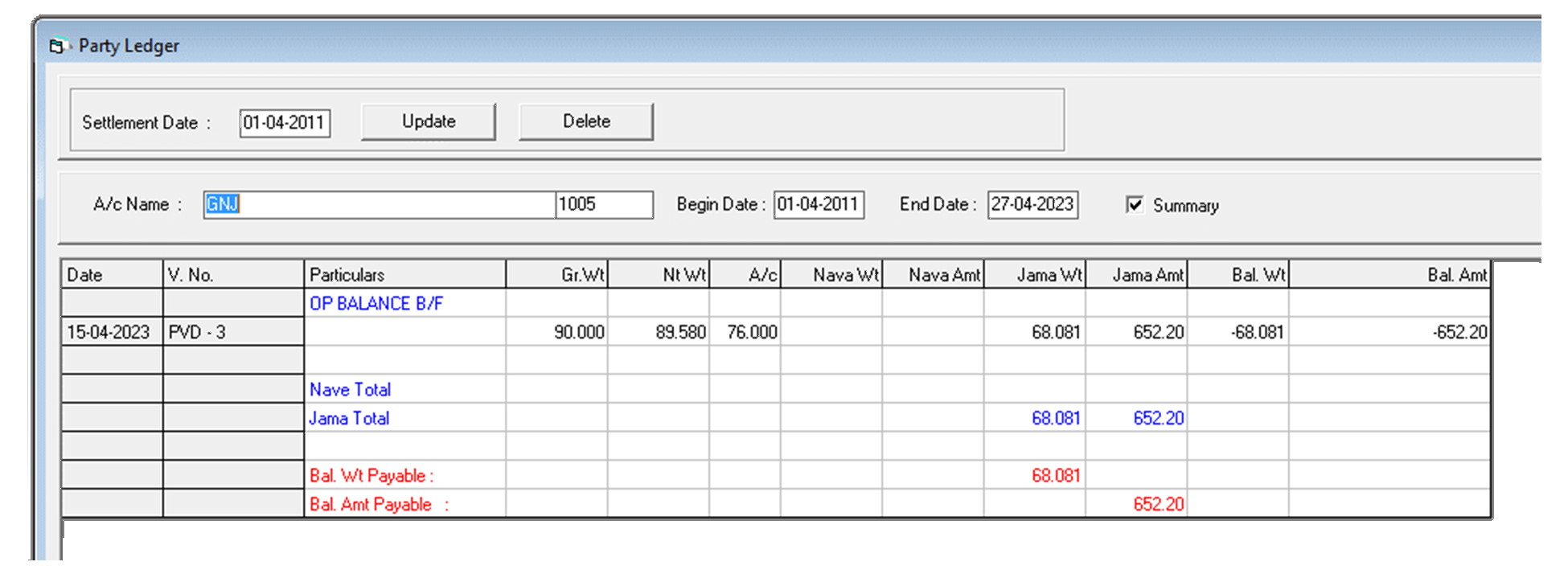Screen dimensions: 1568x570
Task: Click balance amount value -652.20
Action: pos(1460,332)
